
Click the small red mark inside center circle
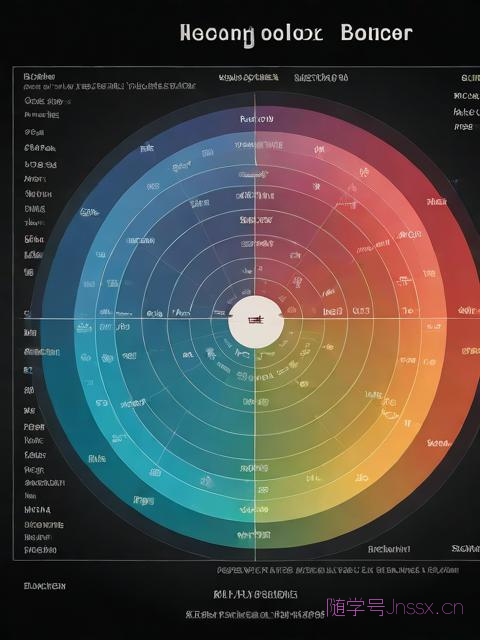[x=256, y=320]
